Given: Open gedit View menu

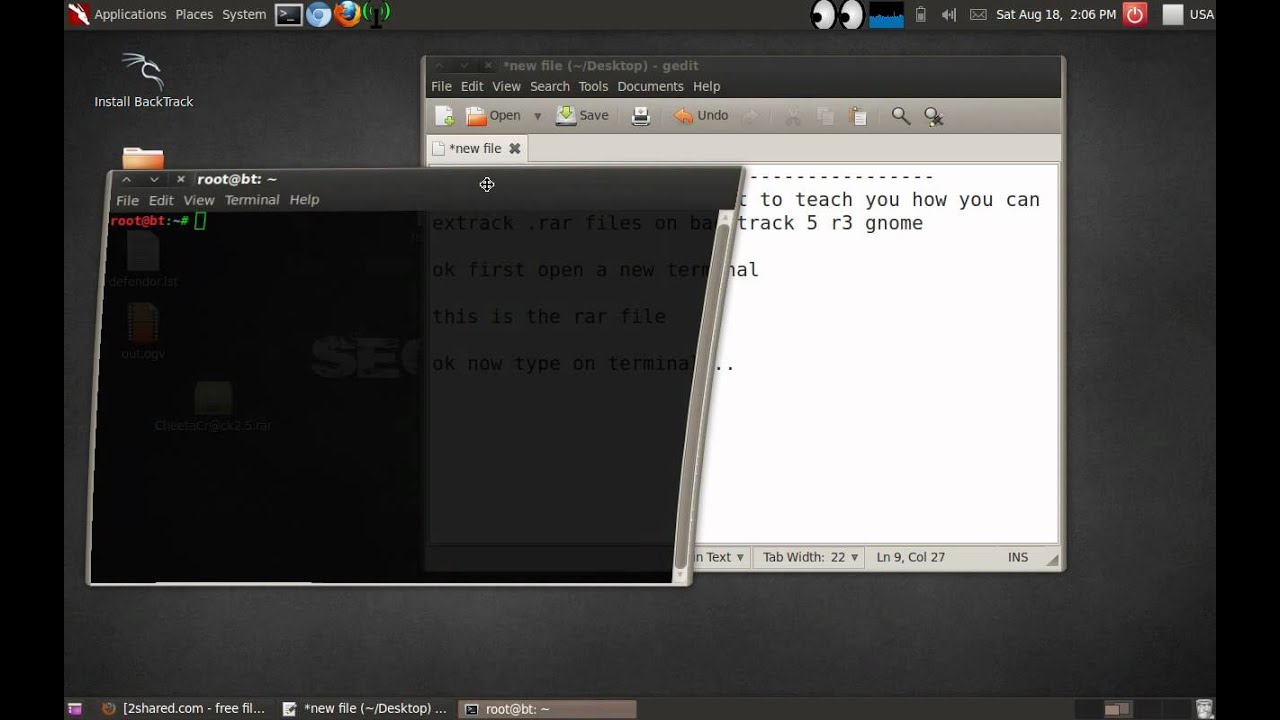Looking at the screenshot, I should point(506,86).
